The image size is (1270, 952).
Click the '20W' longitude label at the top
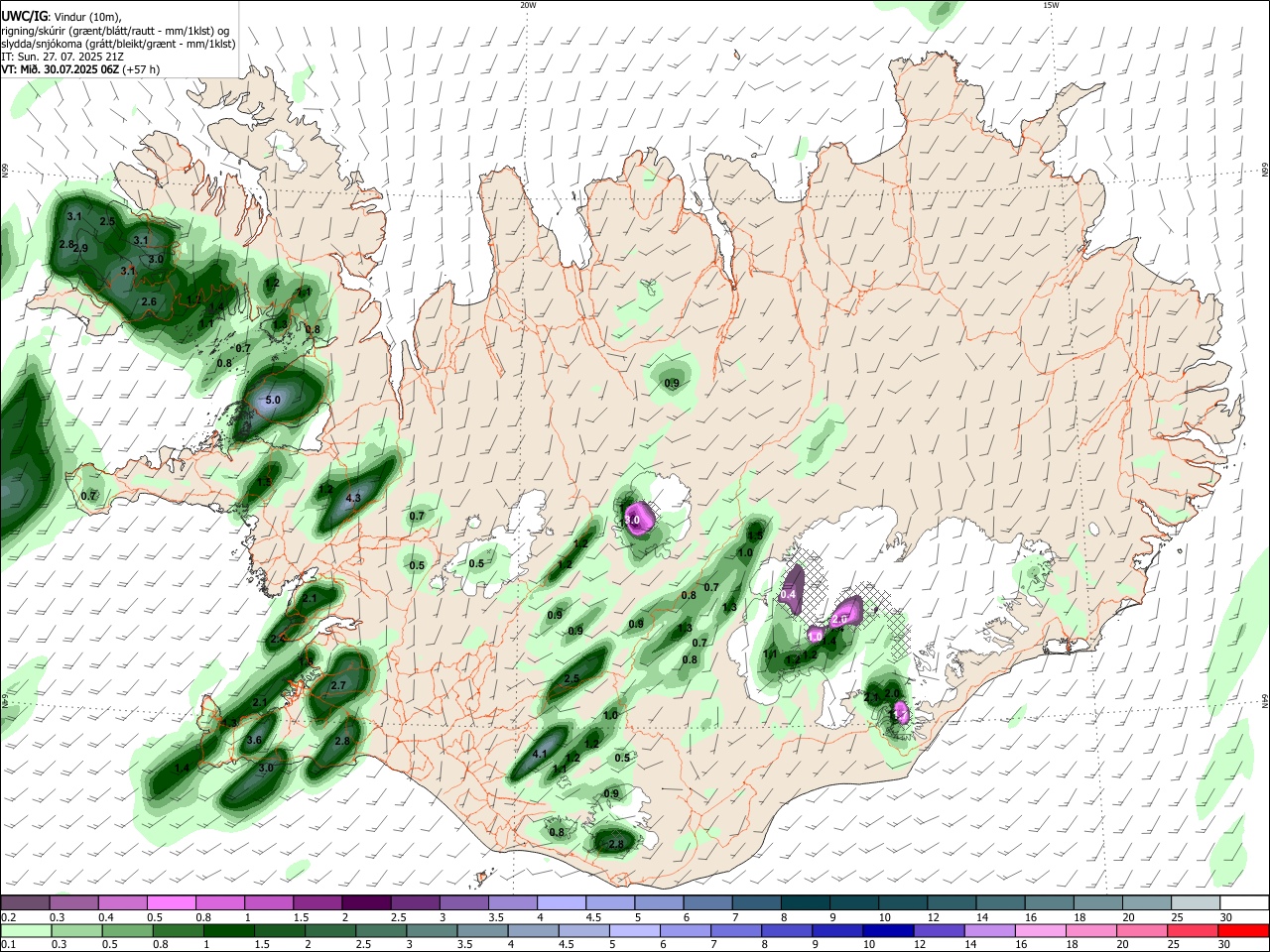coord(528,5)
